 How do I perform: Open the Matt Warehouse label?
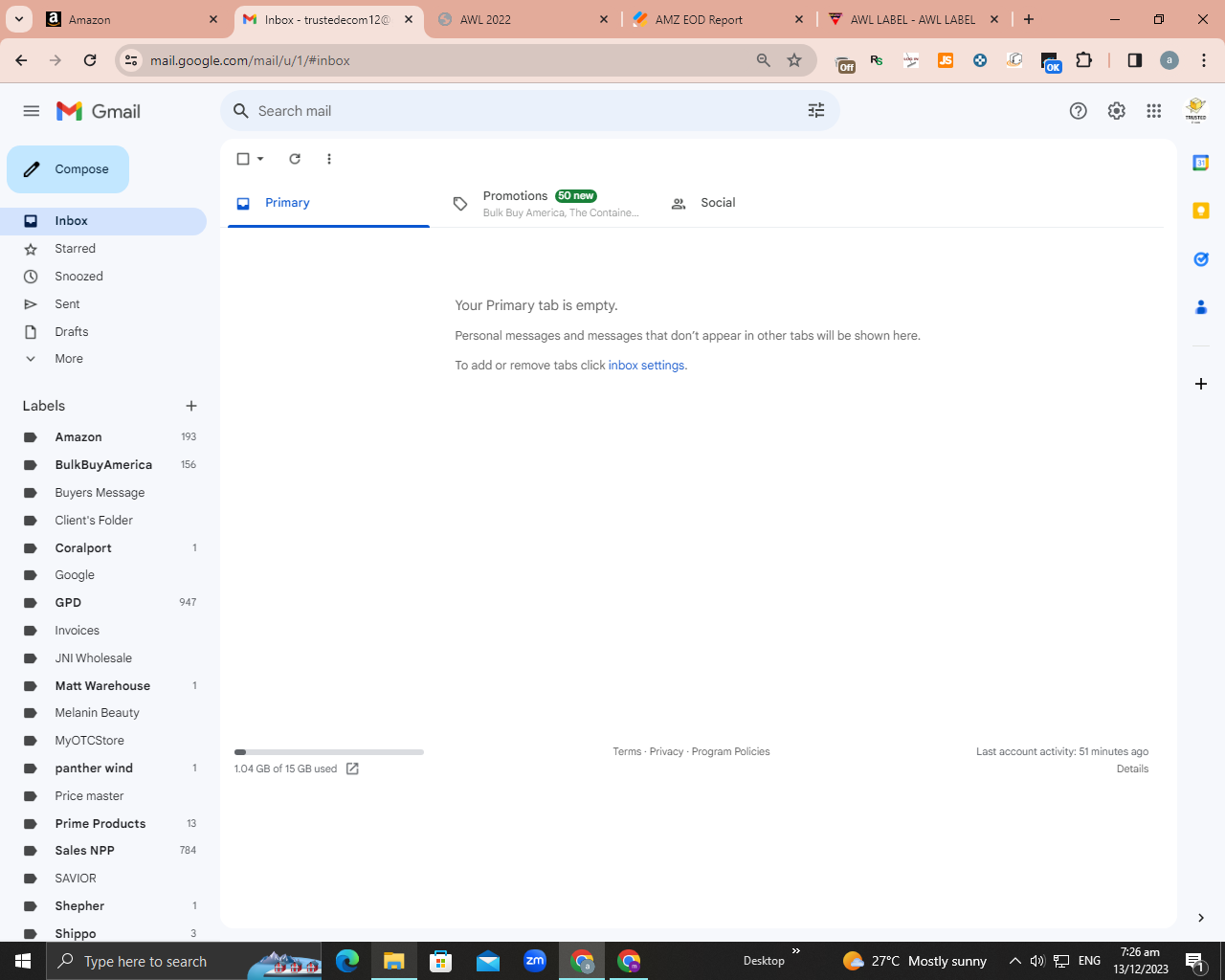(x=103, y=686)
